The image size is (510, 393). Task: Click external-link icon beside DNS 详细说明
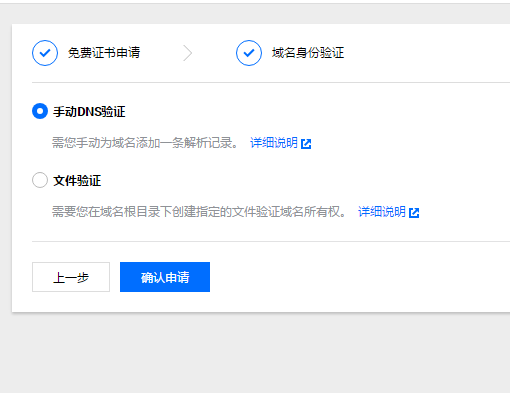click(x=306, y=144)
